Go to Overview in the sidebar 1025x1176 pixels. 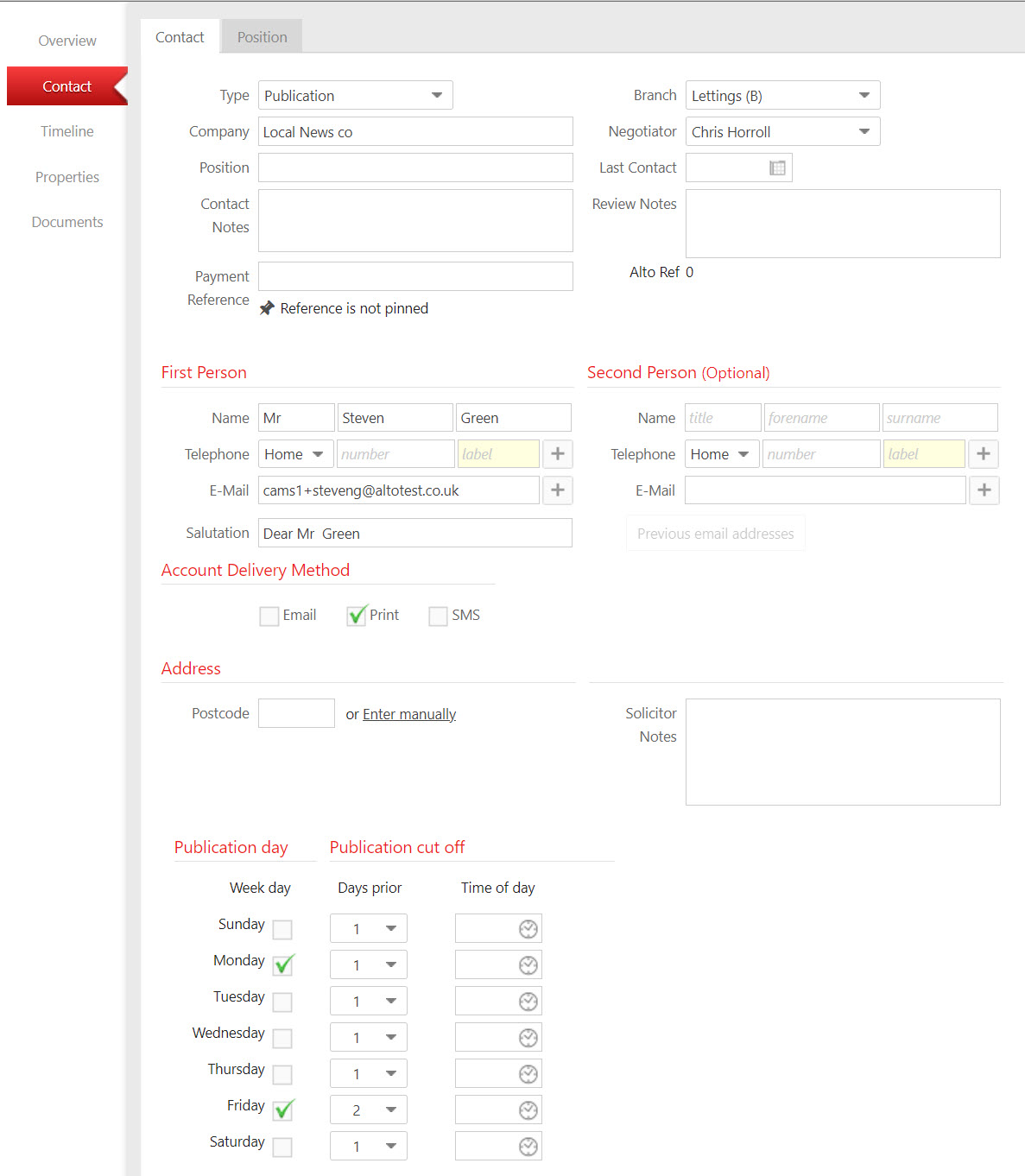tap(67, 41)
